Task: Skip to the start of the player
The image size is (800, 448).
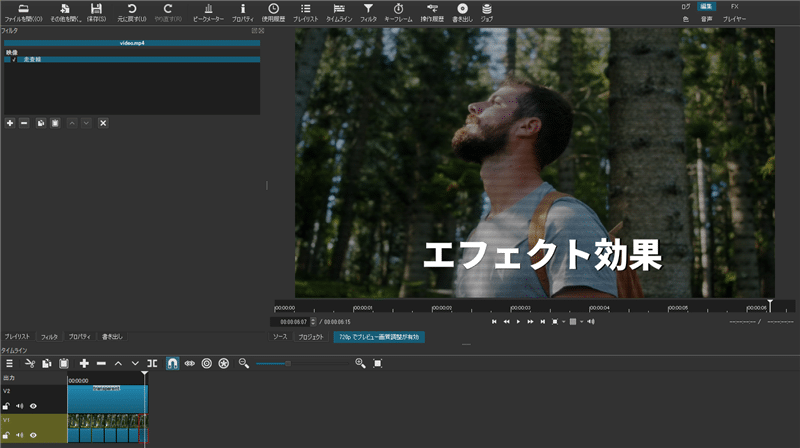Action: tap(494, 322)
